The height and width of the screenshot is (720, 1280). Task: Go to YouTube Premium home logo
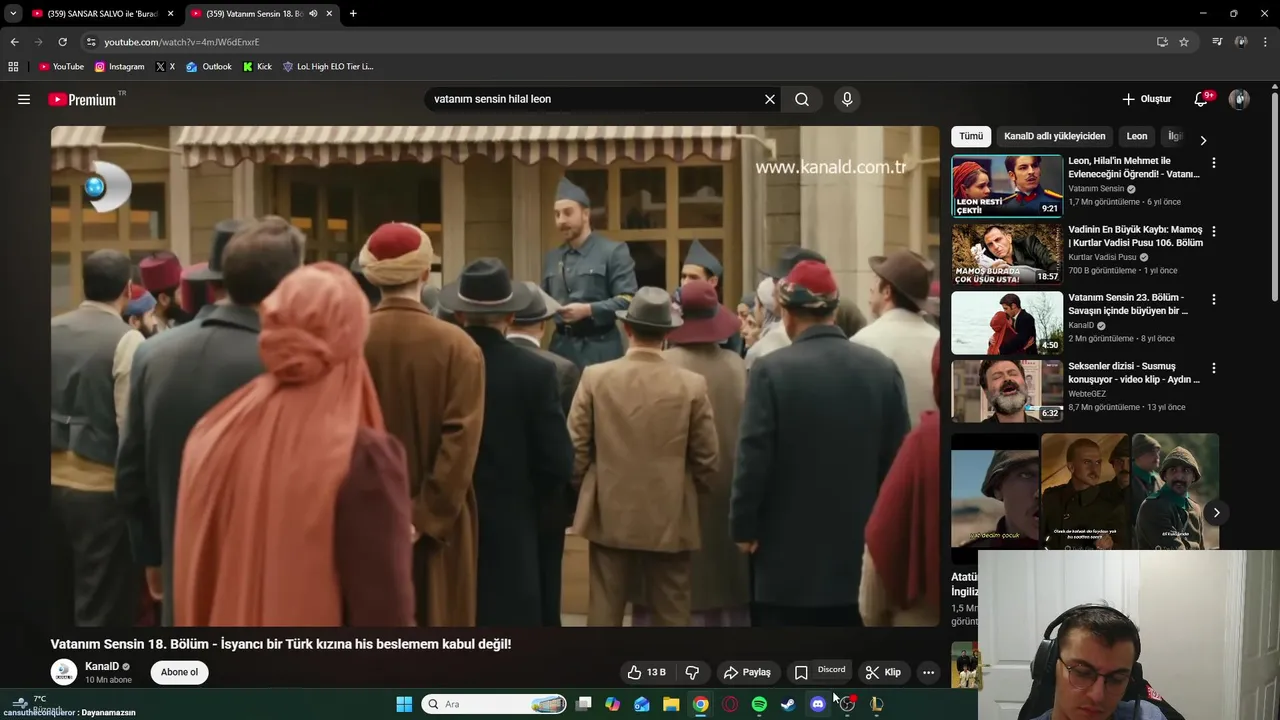[82, 99]
